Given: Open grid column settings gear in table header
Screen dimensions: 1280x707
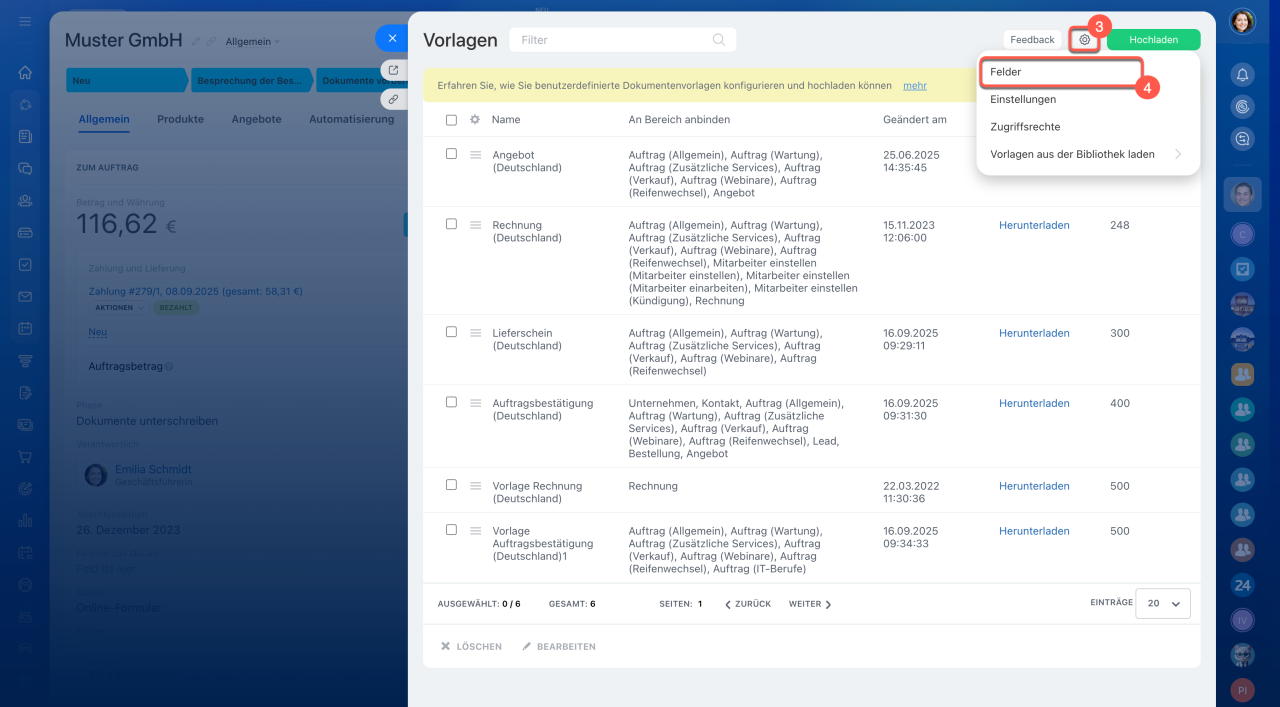Looking at the screenshot, I should point(475,120).
